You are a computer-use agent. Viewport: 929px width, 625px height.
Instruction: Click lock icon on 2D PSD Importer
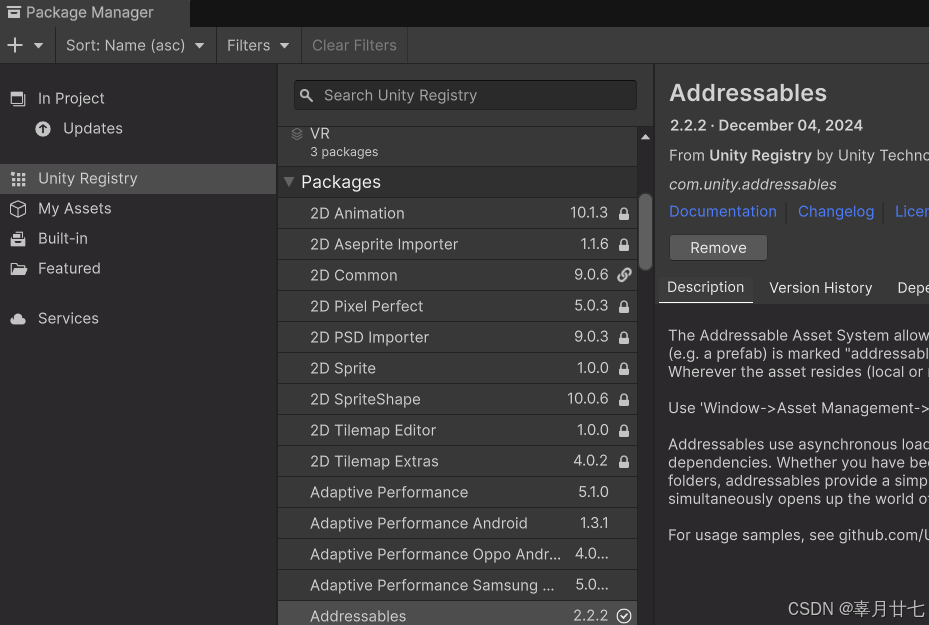coord(624,338)
